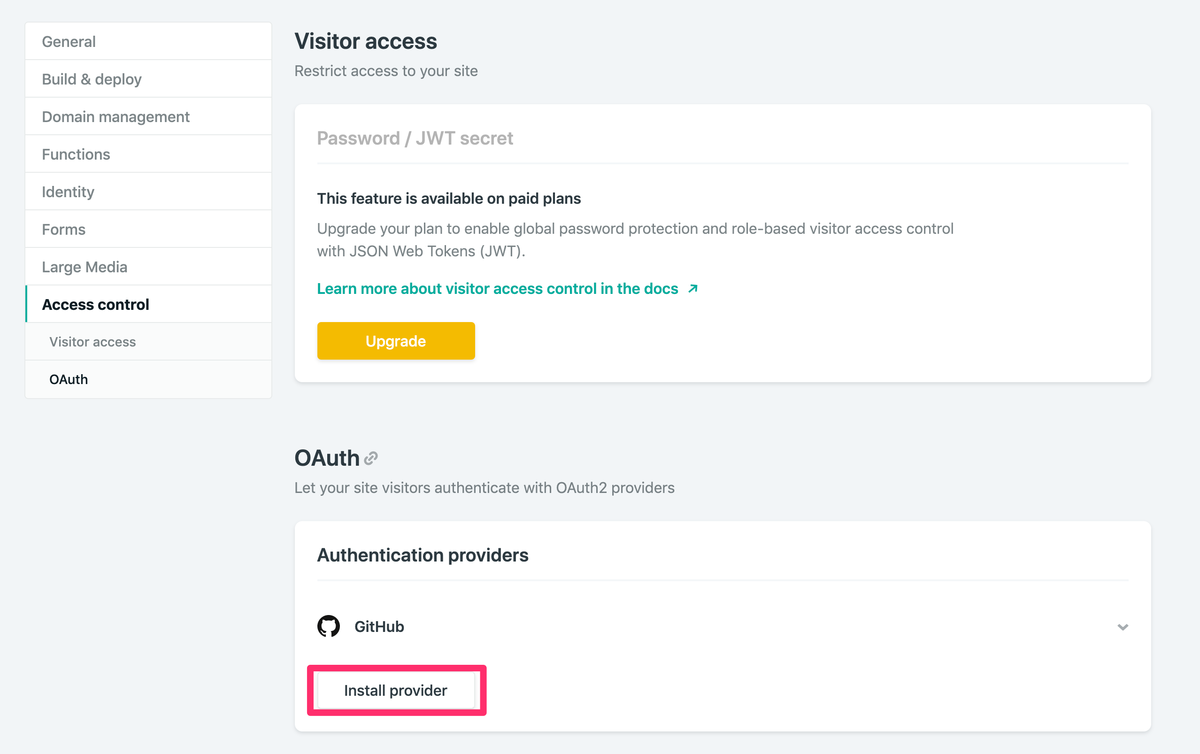The height and width of the screenshot is (754, 1200).
Task: Click the GitHub logo icon
Action: (x=328, y=627)
